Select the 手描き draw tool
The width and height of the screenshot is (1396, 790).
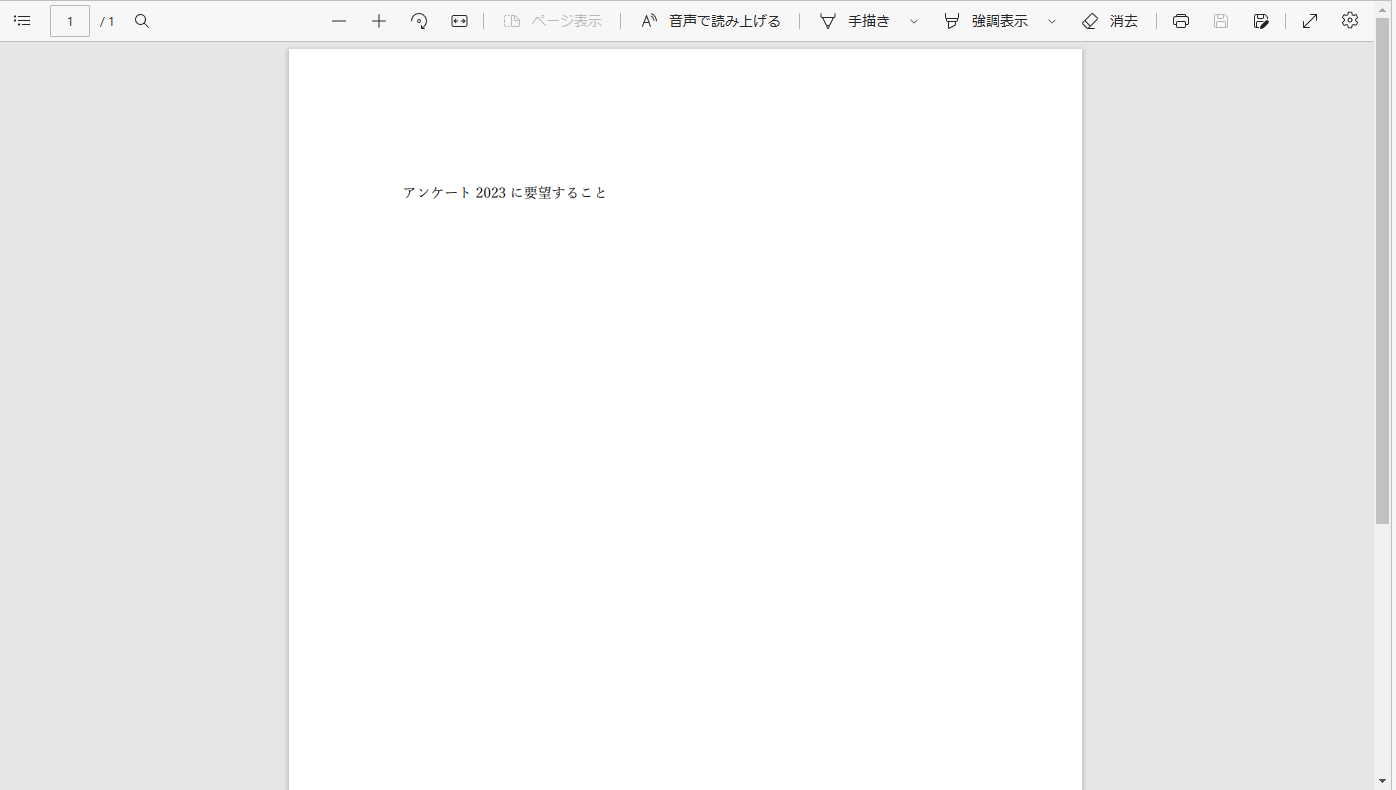pos(855,21)
